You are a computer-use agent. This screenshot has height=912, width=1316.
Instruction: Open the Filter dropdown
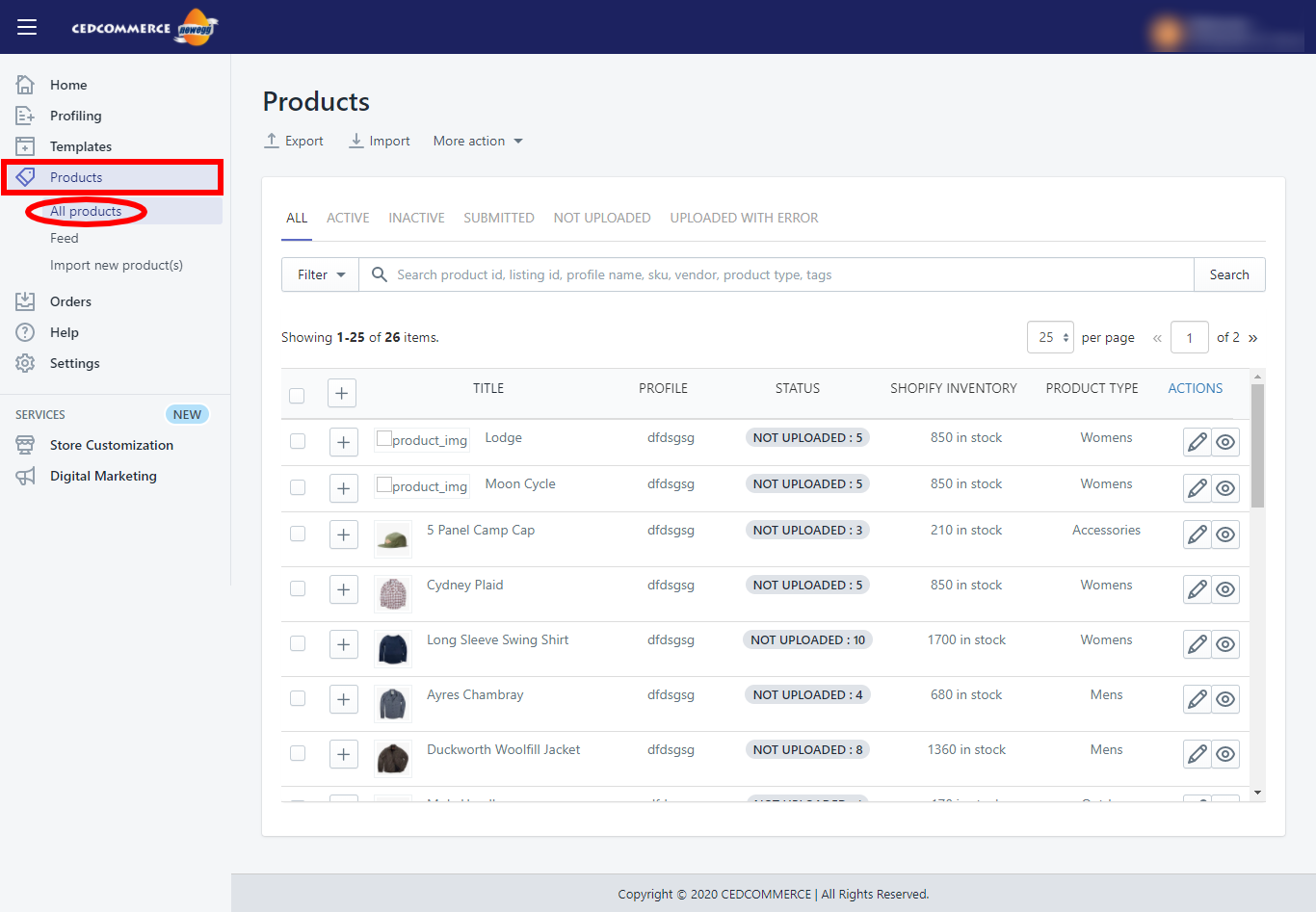(320, 274)
